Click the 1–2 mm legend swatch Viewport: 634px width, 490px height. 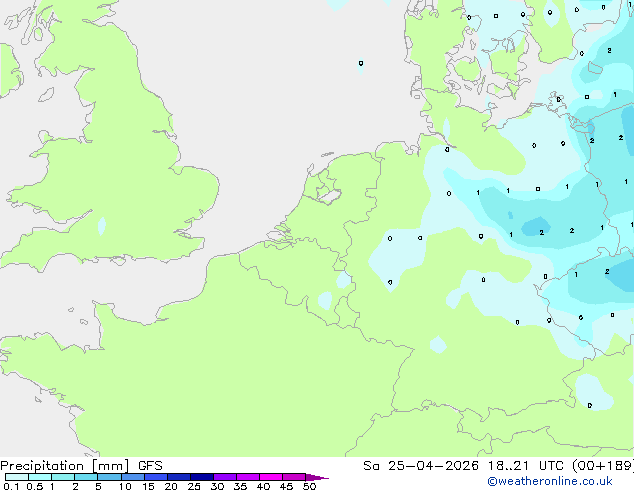coord(63,477)
